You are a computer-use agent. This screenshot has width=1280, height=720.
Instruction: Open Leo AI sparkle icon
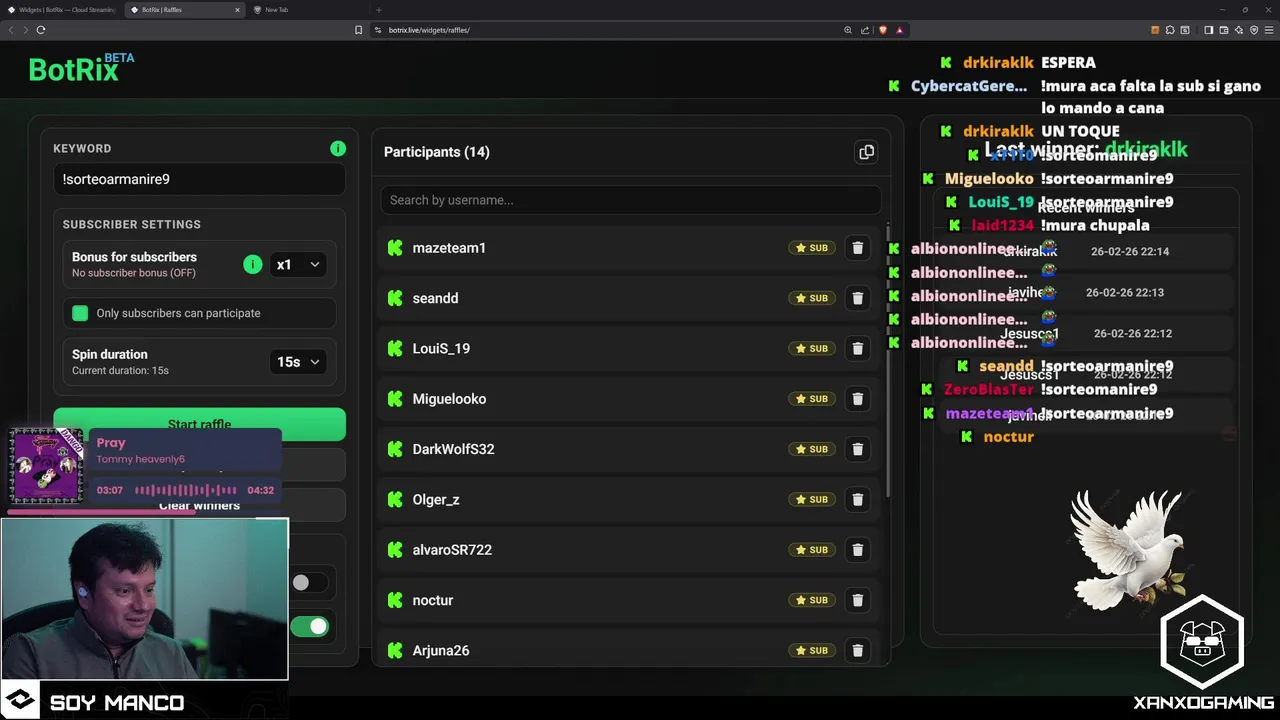pyautogui.click(x=1239, y=30)
